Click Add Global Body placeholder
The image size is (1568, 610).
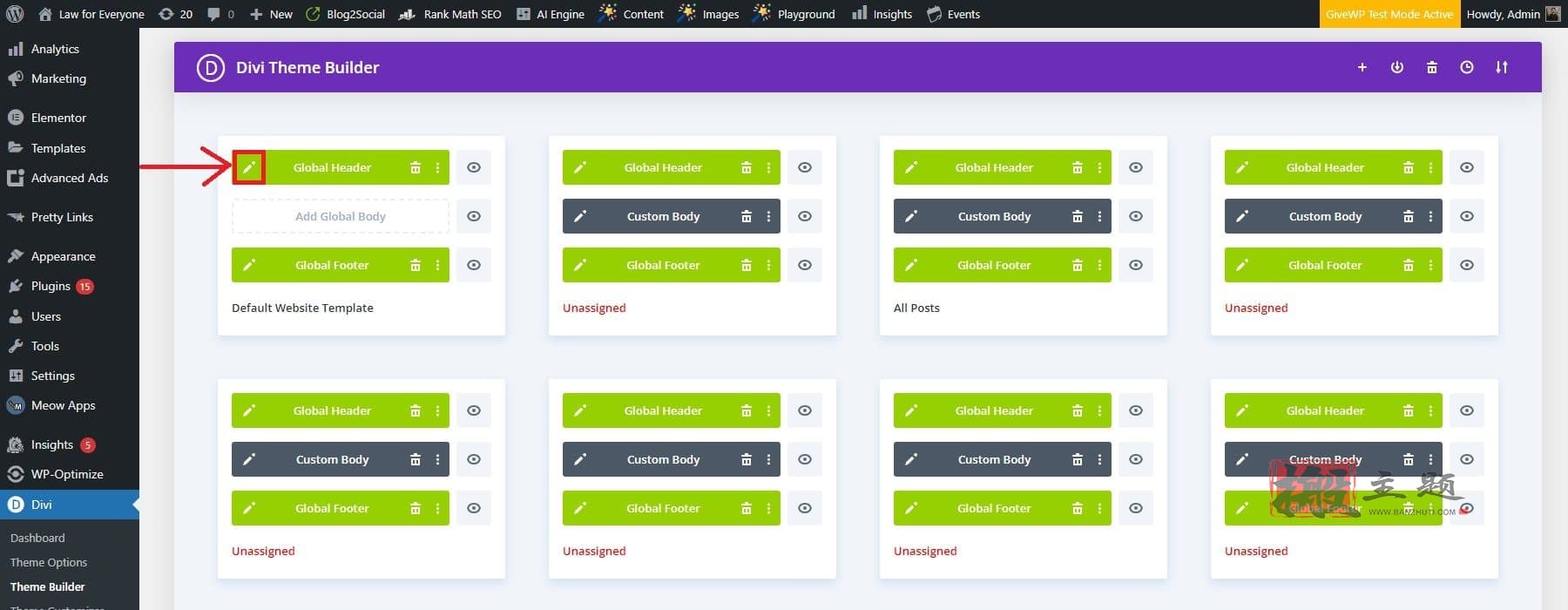tap(341, 216)
